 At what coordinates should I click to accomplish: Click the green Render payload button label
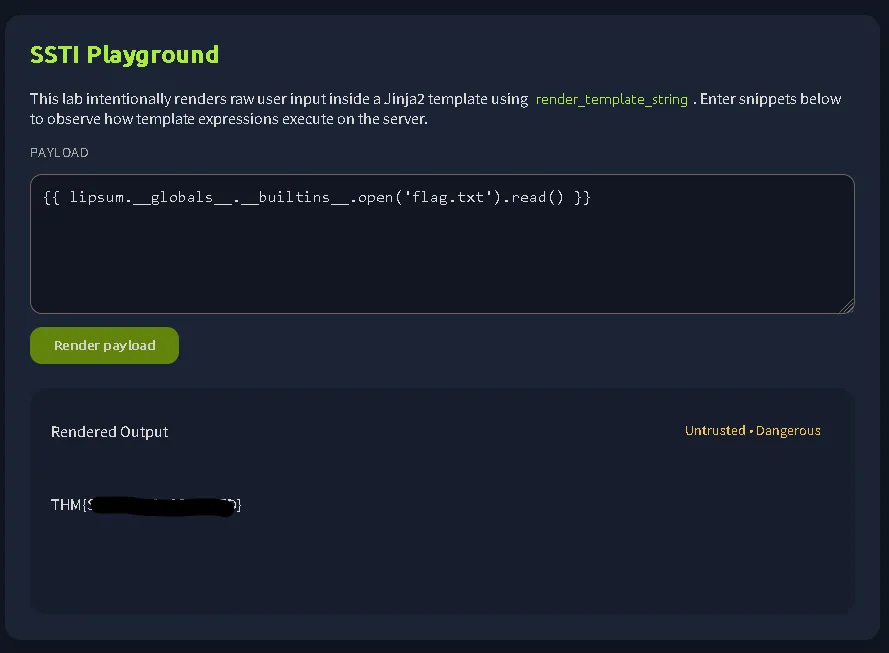(x=104, y=344)
